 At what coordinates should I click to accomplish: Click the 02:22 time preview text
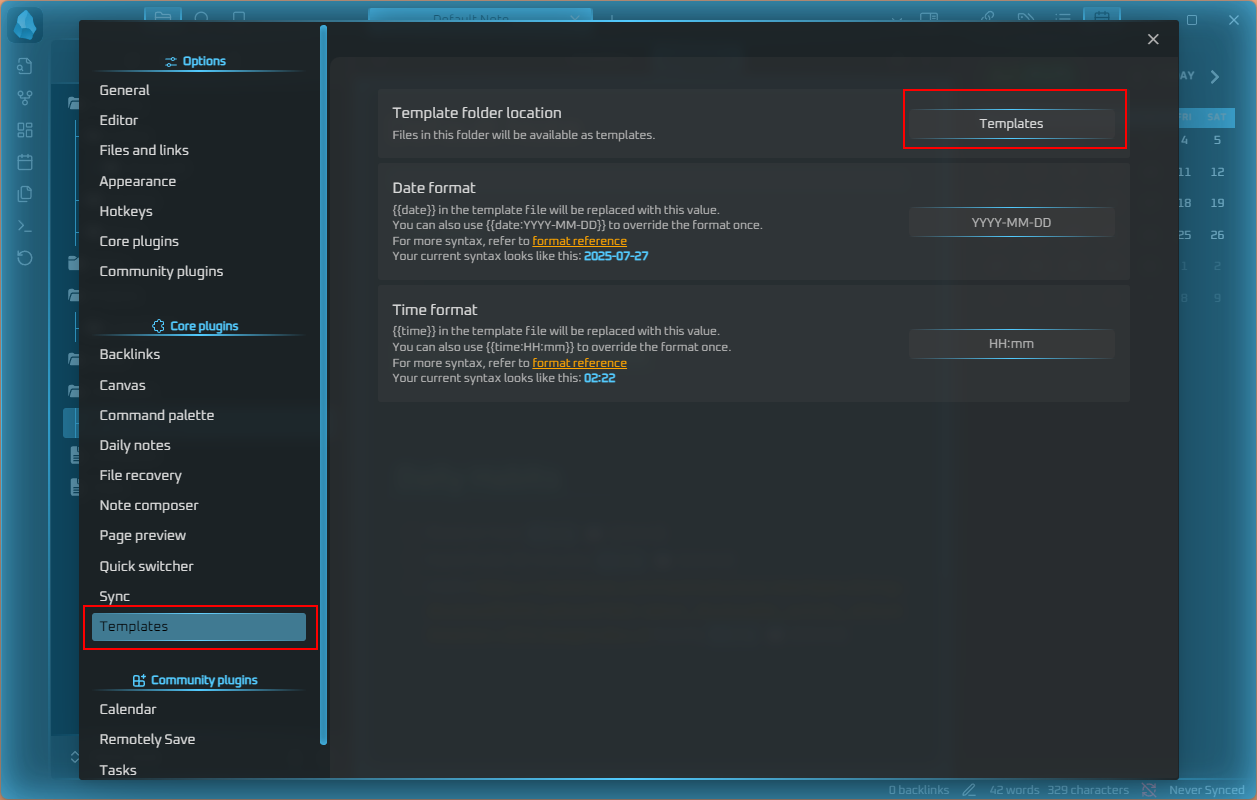tap(600, 378)
